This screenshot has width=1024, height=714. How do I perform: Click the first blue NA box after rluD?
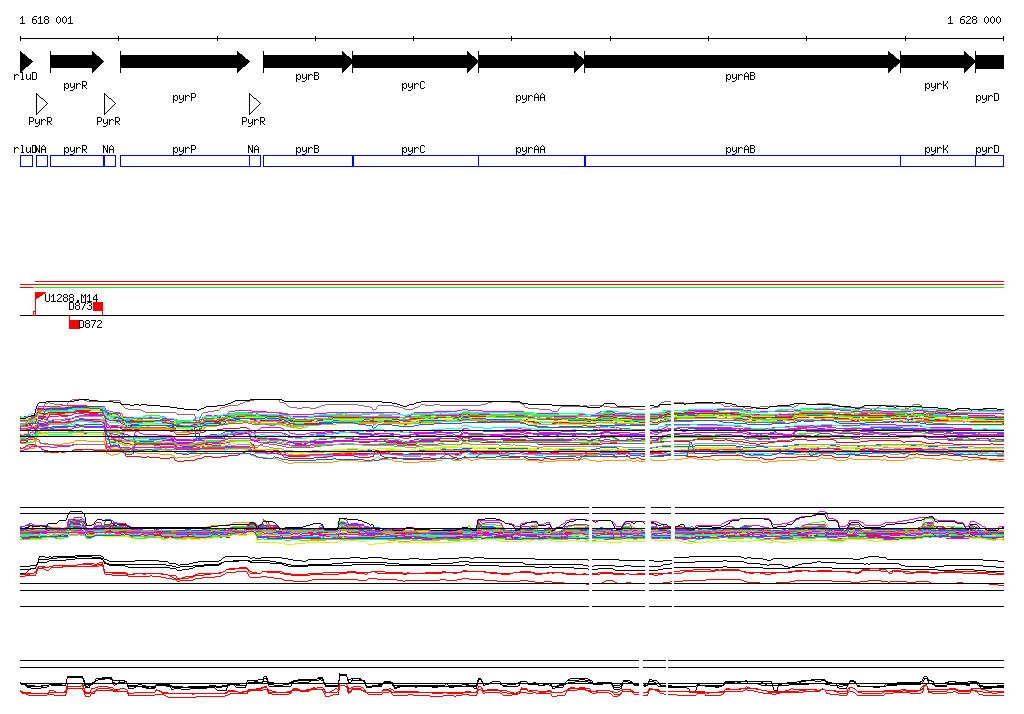42,161
